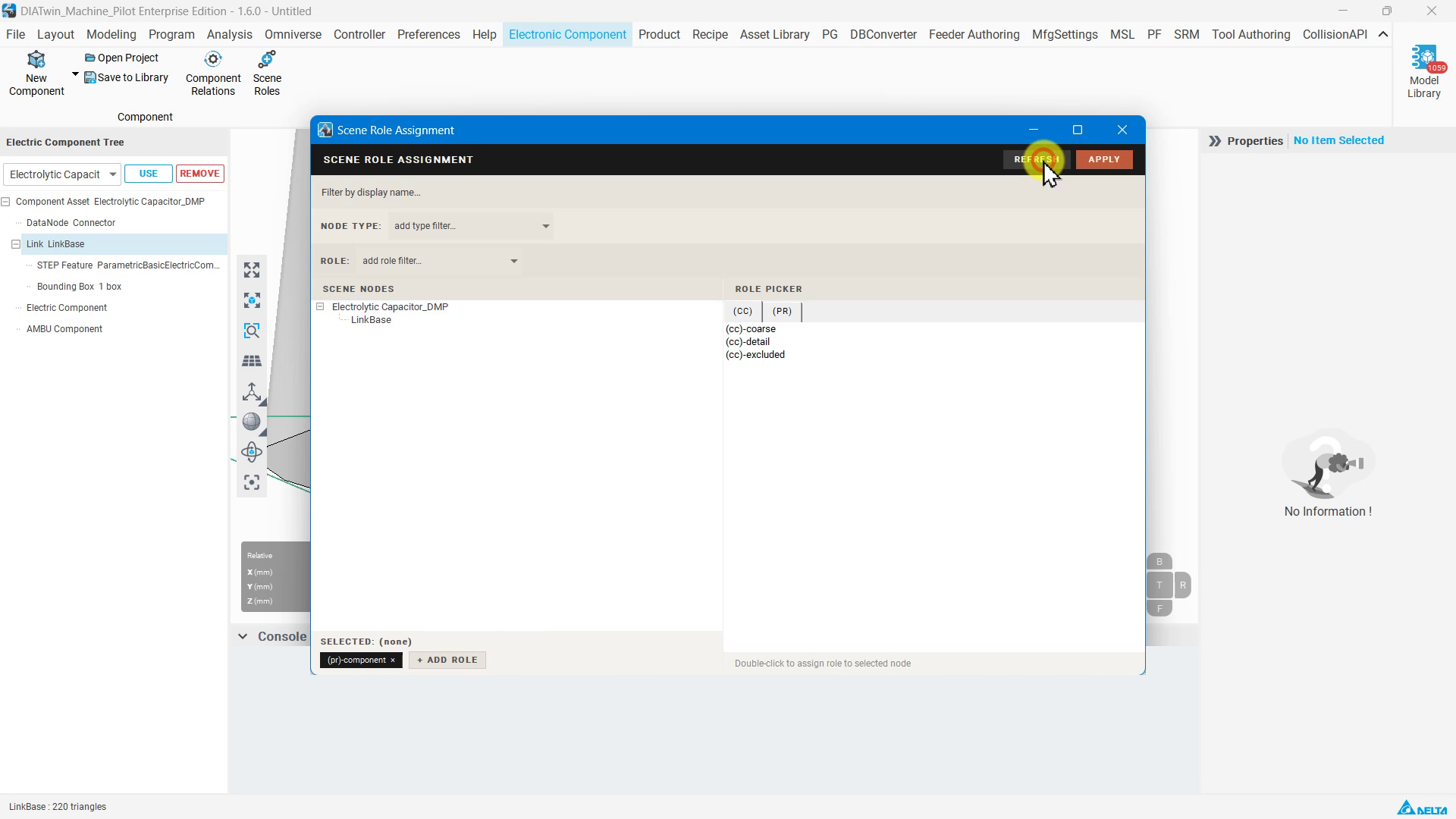The image size is (1456, 819).
Task: Click the New Component icon
Action: (x=36, y=60)
